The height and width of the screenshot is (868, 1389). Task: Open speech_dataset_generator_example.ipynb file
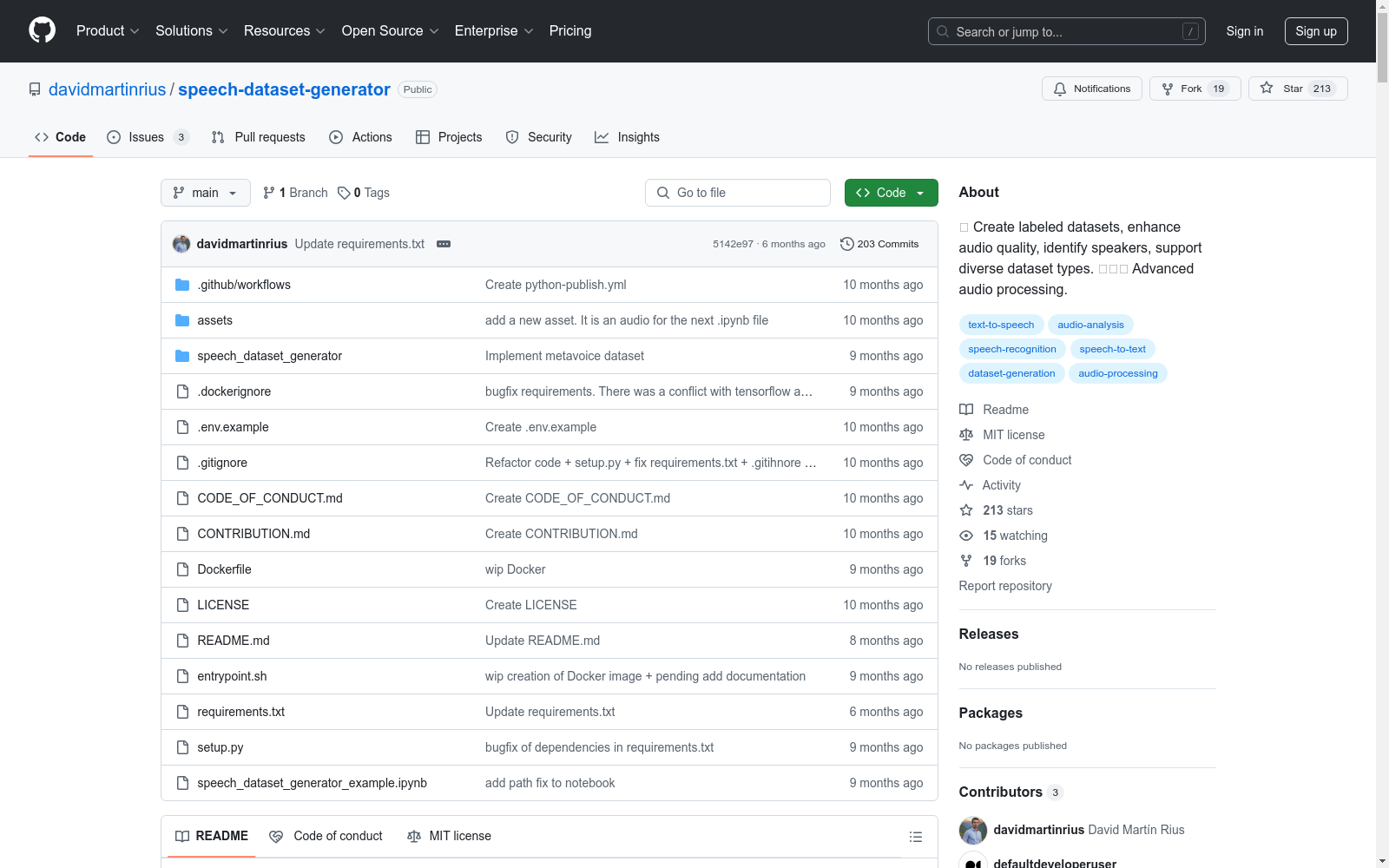pyautogui.click(x=313, y=783)
